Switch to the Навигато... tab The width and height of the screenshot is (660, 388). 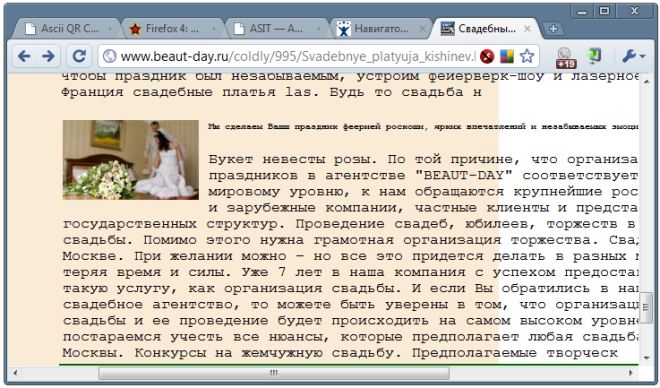[381, 29]
